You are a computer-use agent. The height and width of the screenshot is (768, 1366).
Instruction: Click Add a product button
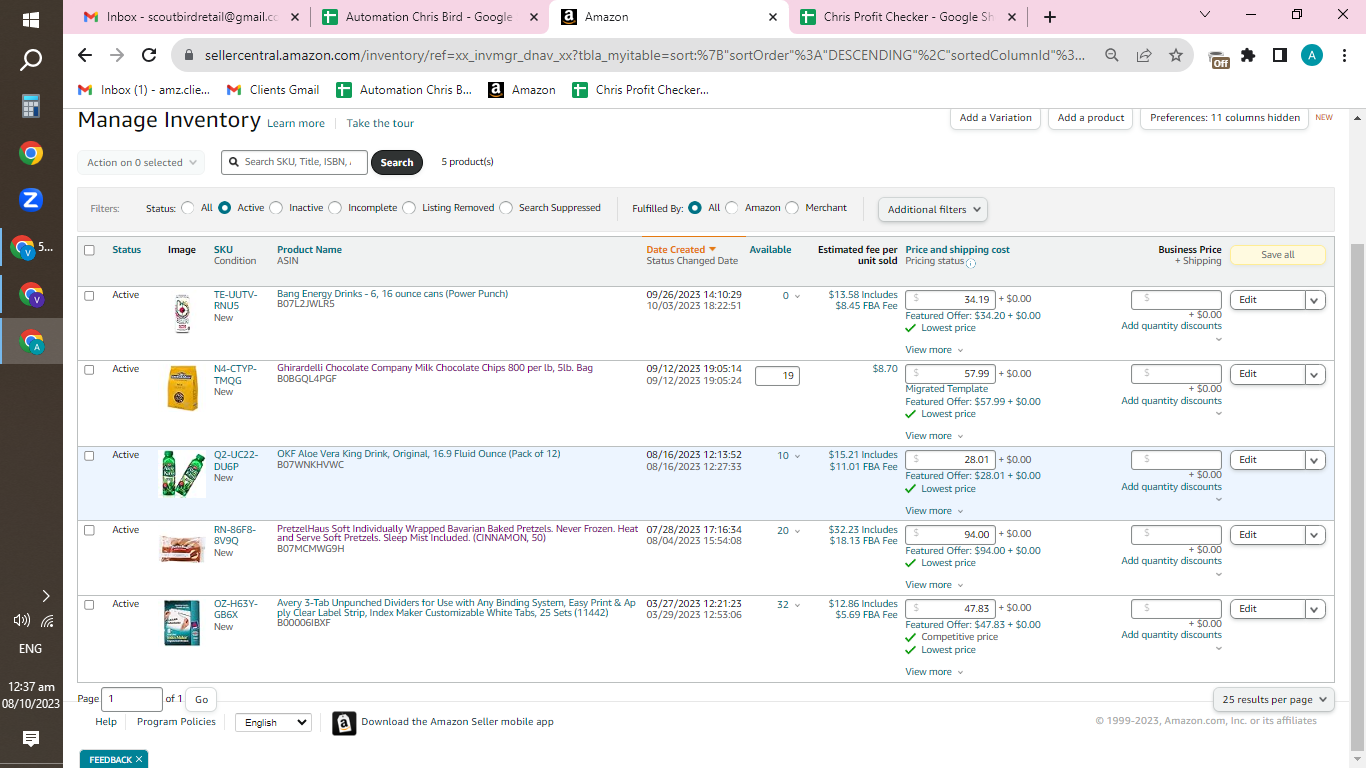pyautogui.click(x=1091, y=118)
